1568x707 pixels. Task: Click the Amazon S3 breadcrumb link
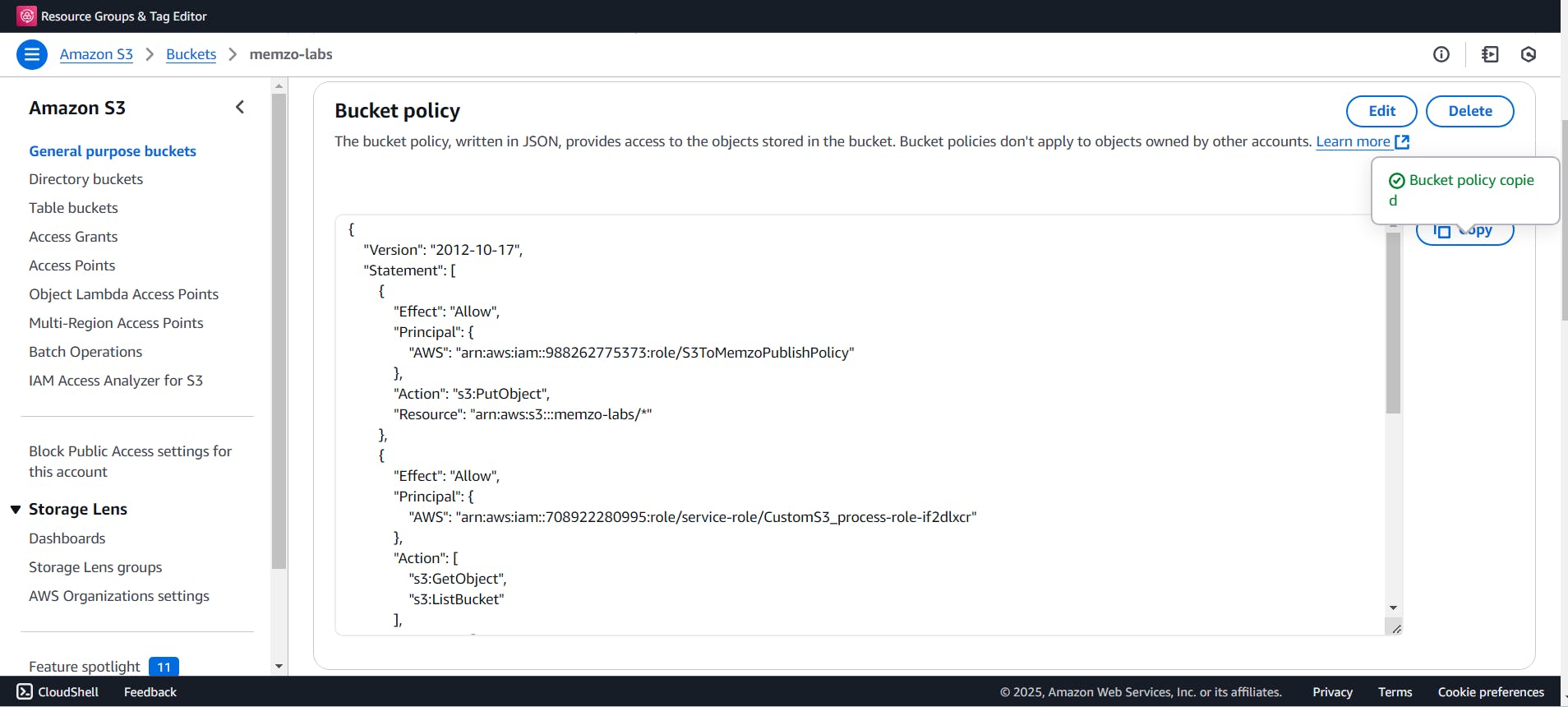pyautogui.click(x=96, y=54)
